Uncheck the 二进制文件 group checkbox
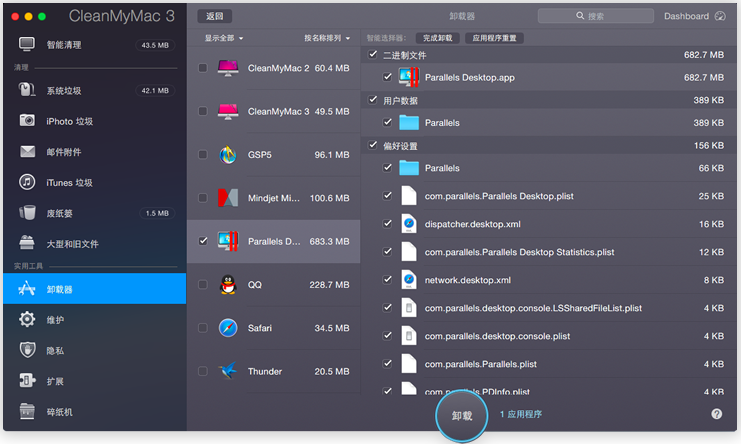This screenshot has height=444, width=741. click(x=373, y=54)
